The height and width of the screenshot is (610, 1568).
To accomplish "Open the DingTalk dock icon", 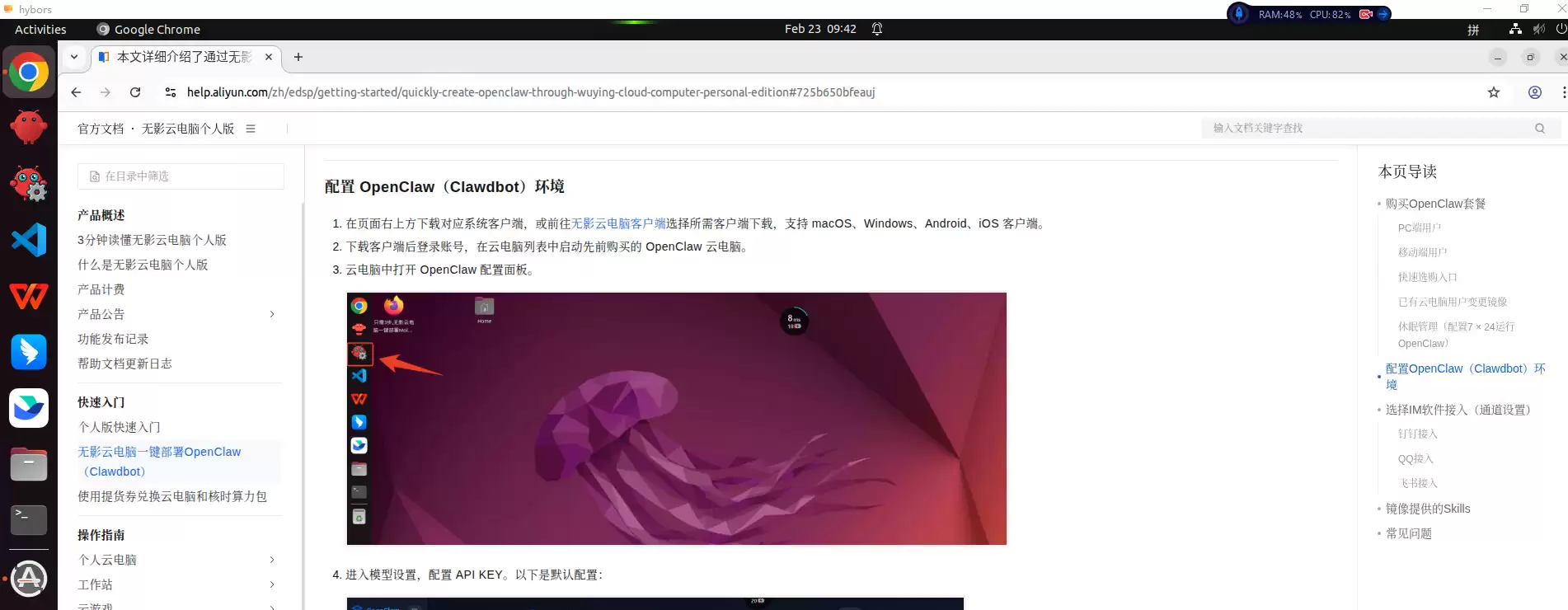I will point(29,352).
